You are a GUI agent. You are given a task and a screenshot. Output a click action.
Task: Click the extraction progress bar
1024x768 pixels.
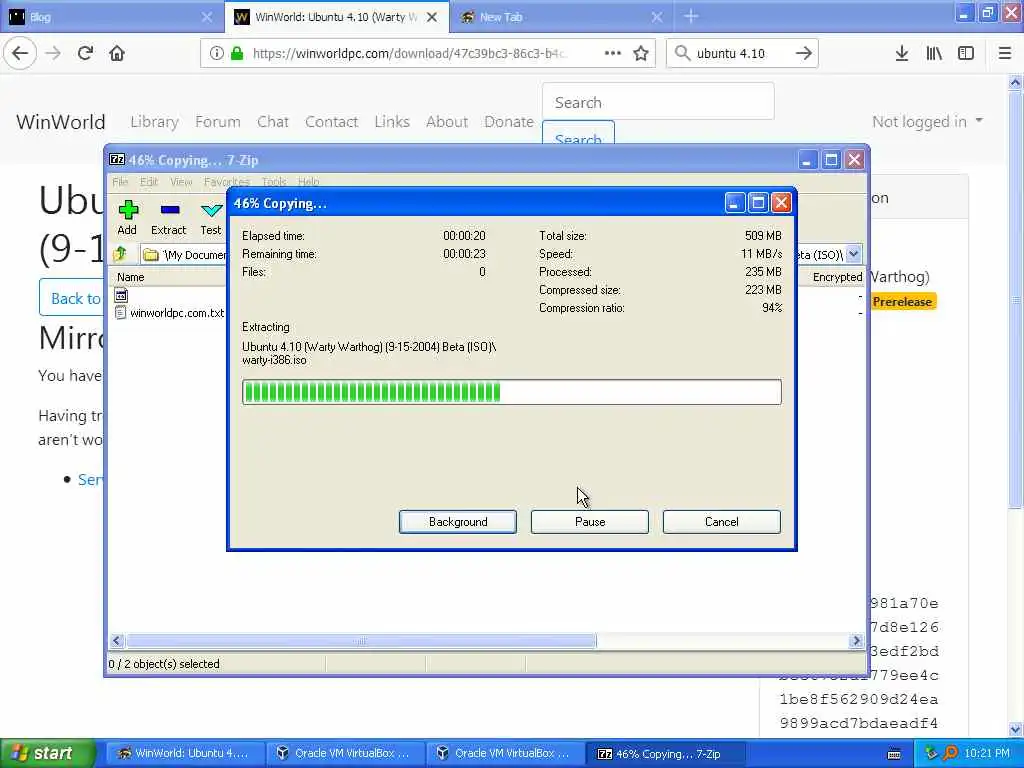point(511,392)
